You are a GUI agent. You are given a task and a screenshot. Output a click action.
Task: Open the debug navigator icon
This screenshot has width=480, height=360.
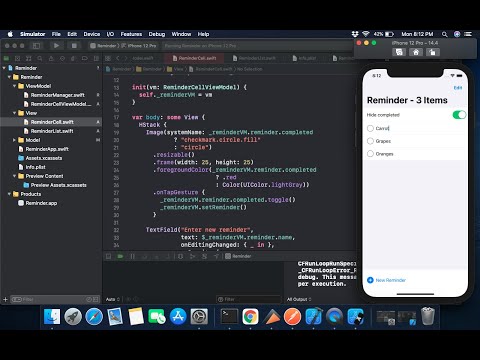74,58
